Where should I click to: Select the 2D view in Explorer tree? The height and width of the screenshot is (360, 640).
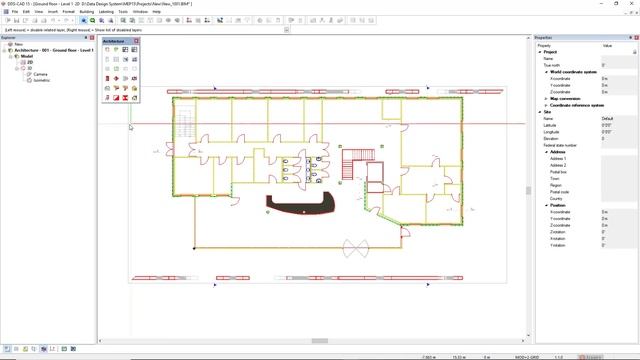30,62
